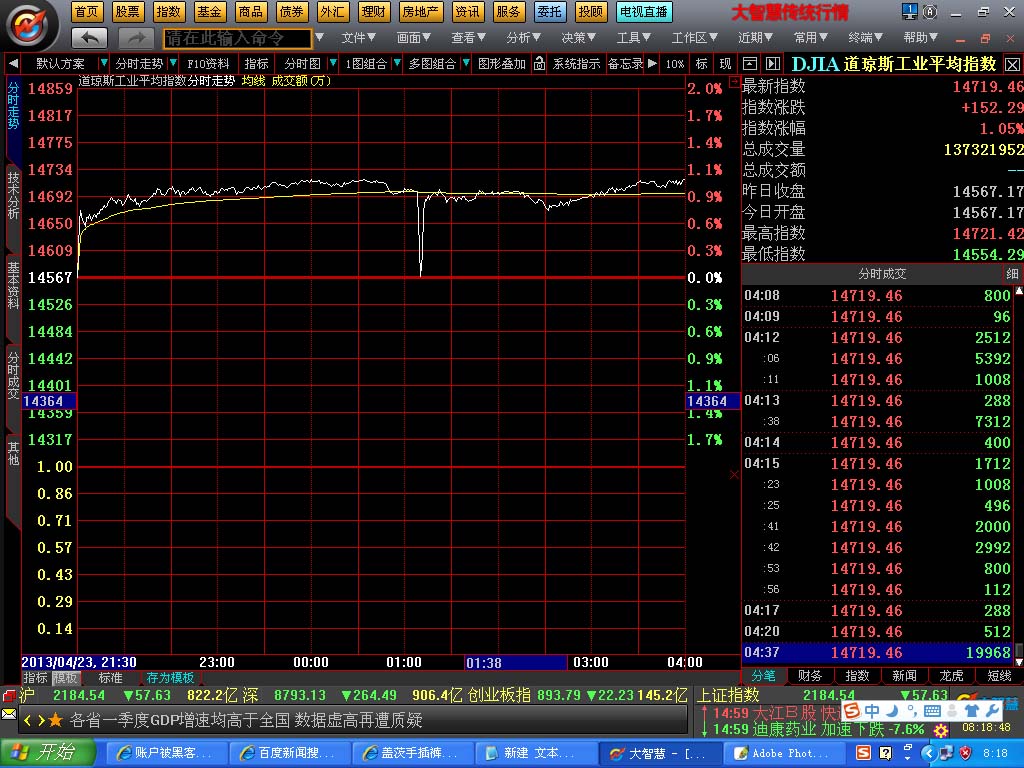Viewport: 1024px width, 768px height.
Task: Click the help question mark tray icon
Action: click(885, 753)
